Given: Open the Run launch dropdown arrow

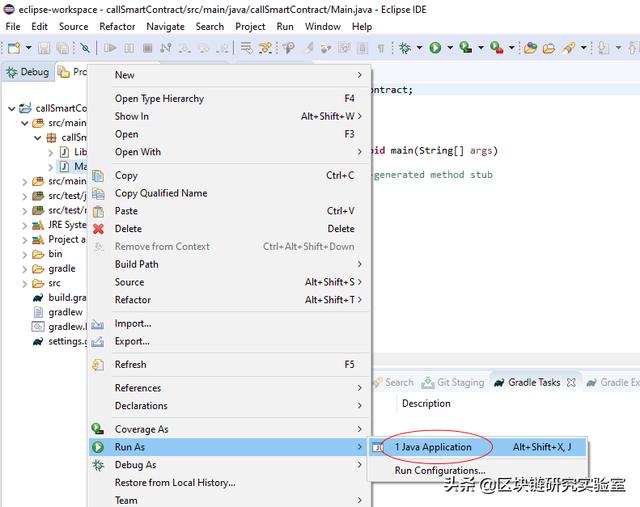Looking at the screenshot, I should [x=450, y=48].
